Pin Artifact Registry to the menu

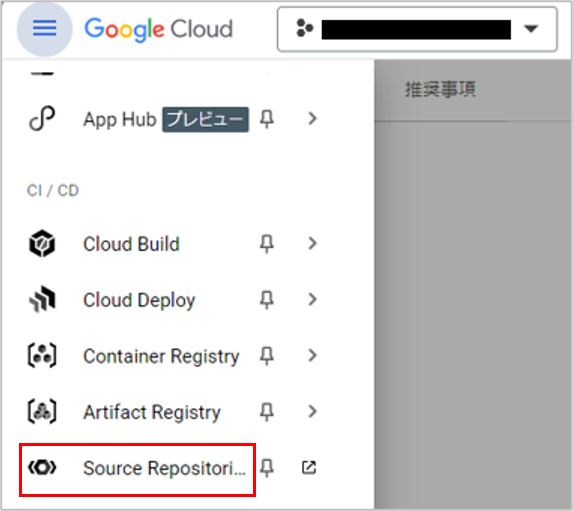click(267, 412)
